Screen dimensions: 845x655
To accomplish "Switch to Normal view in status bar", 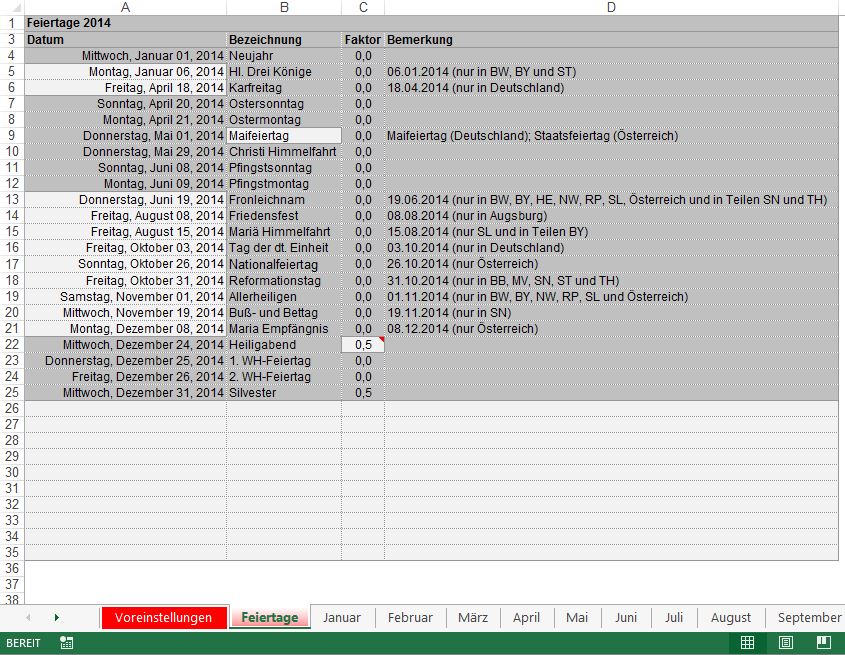I will click(747, 643).
